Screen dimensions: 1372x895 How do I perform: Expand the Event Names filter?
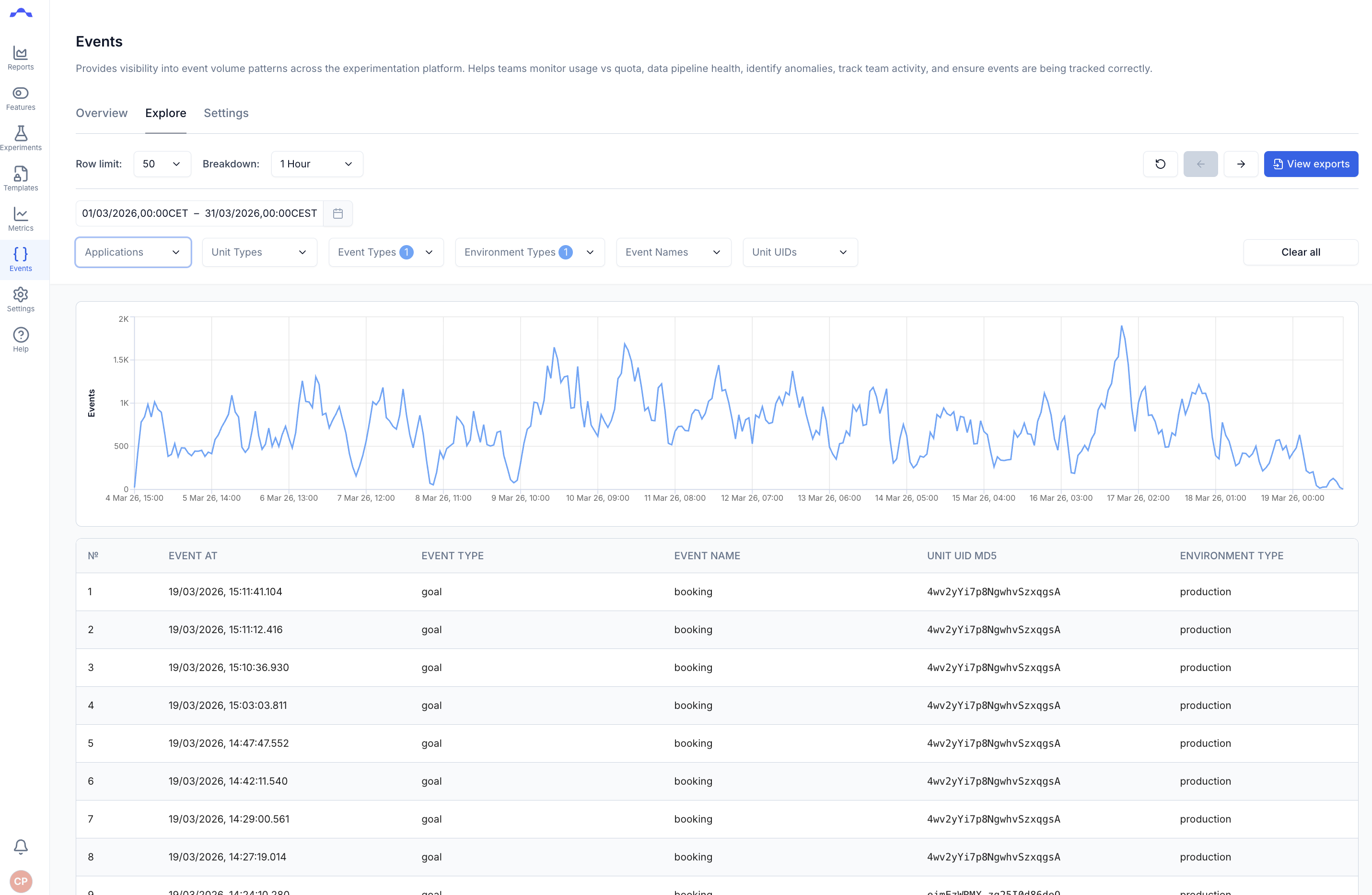pos(674,253)
